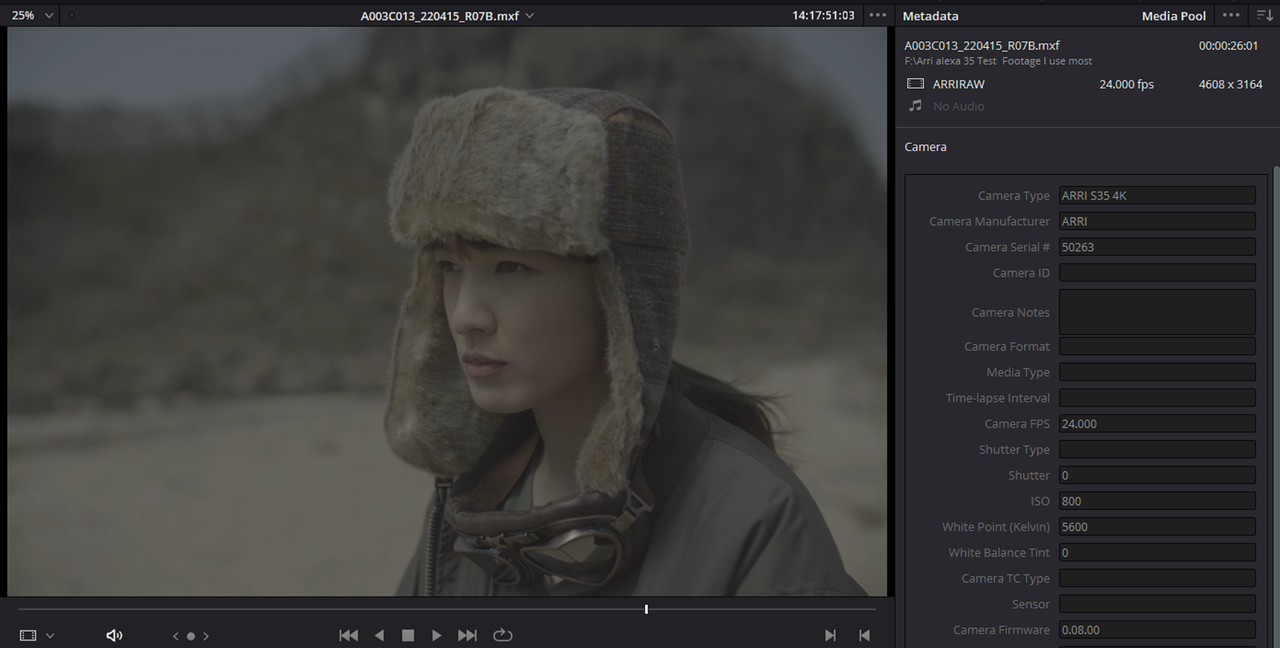1280x648 pixels.
Task: Click the Camera Serial # field
Action: 1157,247
